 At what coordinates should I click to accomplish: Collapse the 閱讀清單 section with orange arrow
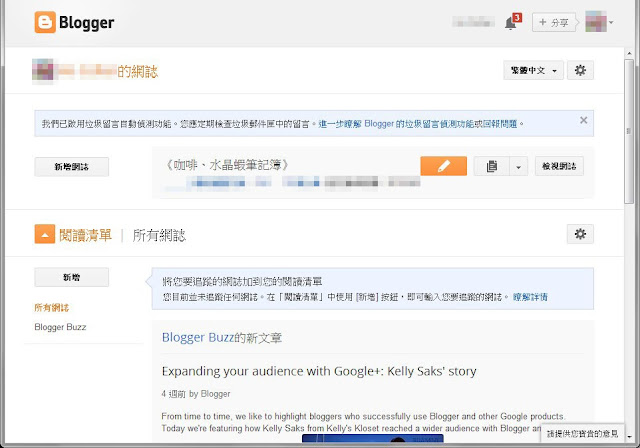pos(44,234)
